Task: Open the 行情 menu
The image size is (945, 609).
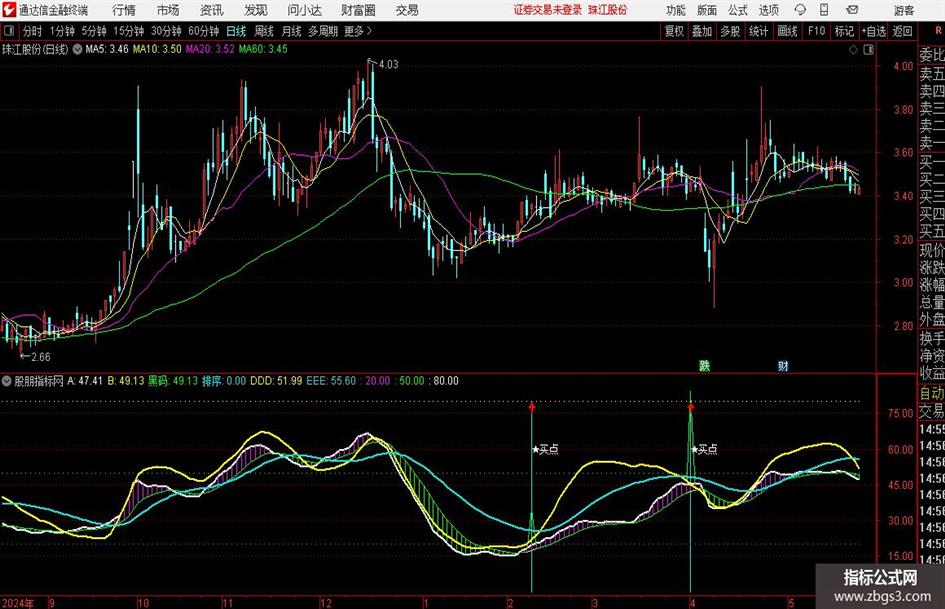Action: click(124, 10)
